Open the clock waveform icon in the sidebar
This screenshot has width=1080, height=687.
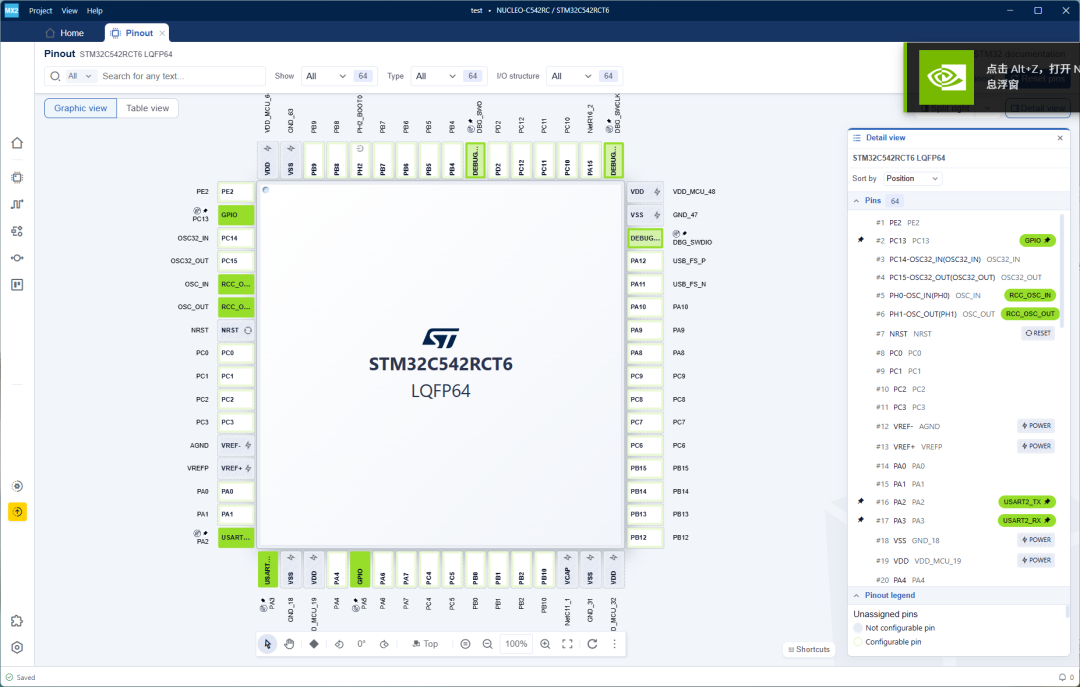pos(17,204)
